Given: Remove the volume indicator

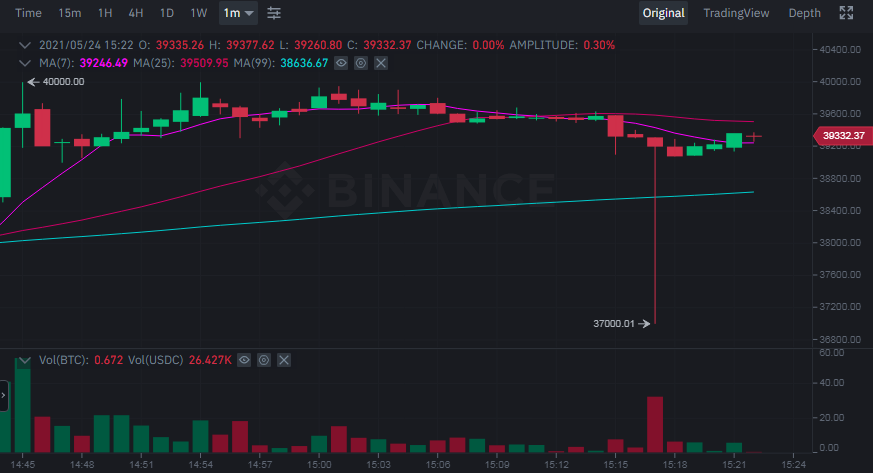Looking at the screenshot, I should pos(284,360).
